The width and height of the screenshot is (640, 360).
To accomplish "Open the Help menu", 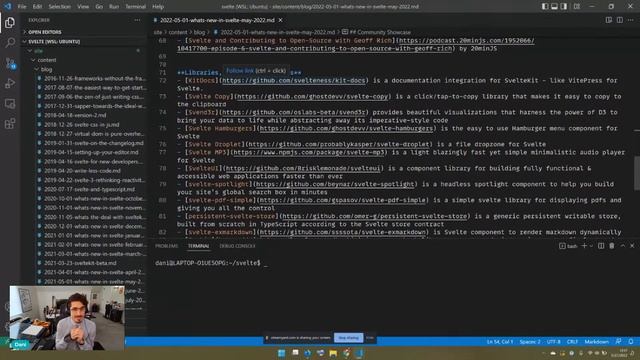I will (158, 7).
